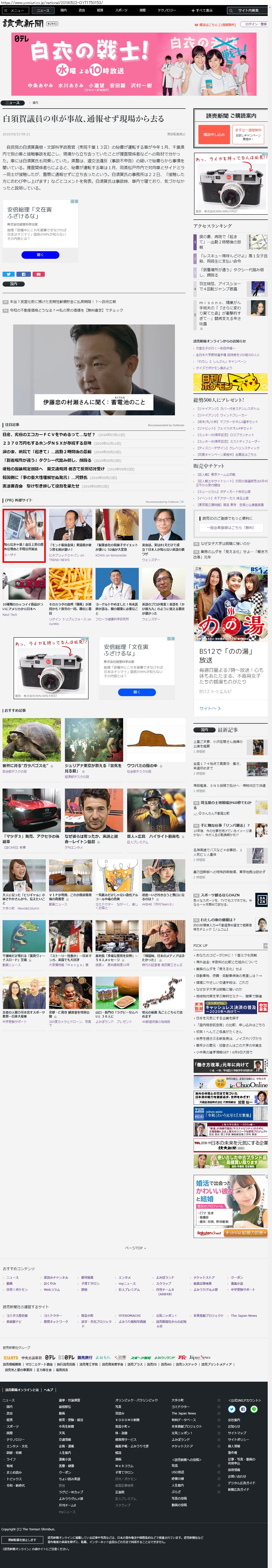
Task: Open related article ２３７０万円もするホンダＮＳＸ
Action: [x=47, y=443]
